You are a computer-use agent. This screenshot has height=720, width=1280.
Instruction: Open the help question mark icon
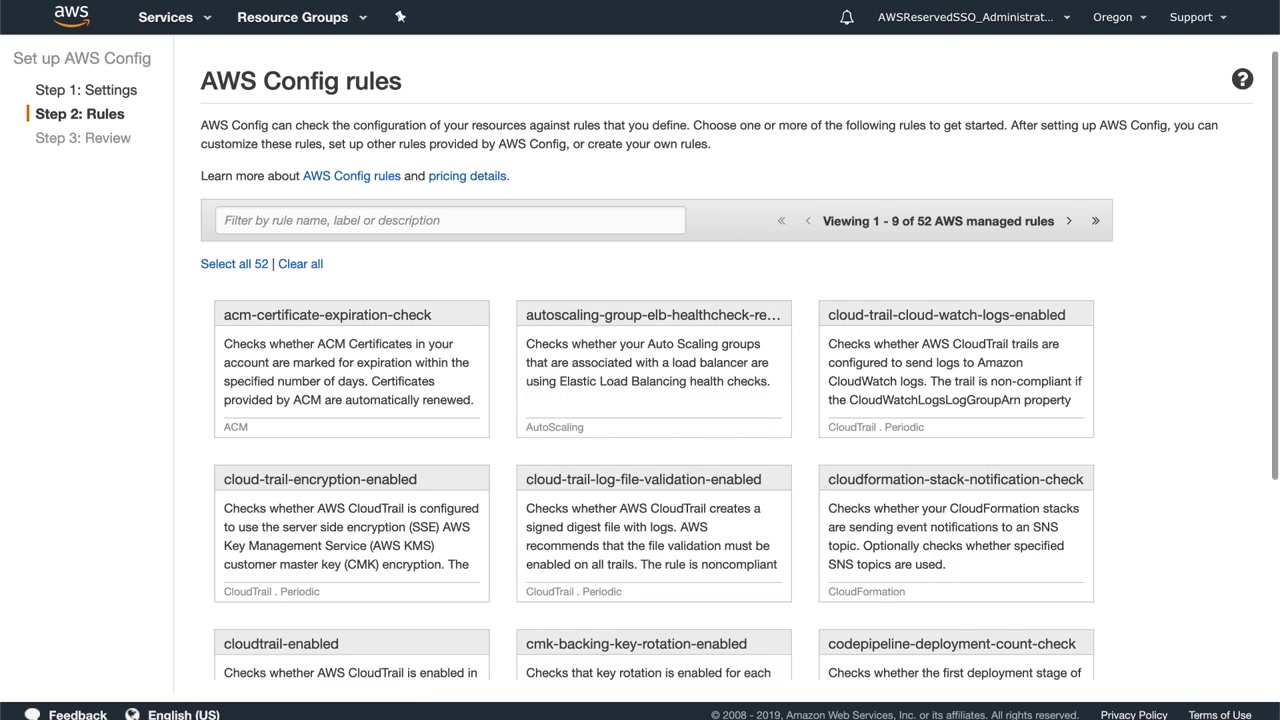point(1242,80)
